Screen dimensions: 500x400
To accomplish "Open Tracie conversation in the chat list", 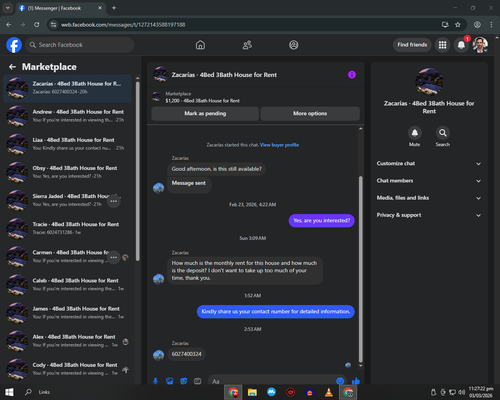I will 68,229.
